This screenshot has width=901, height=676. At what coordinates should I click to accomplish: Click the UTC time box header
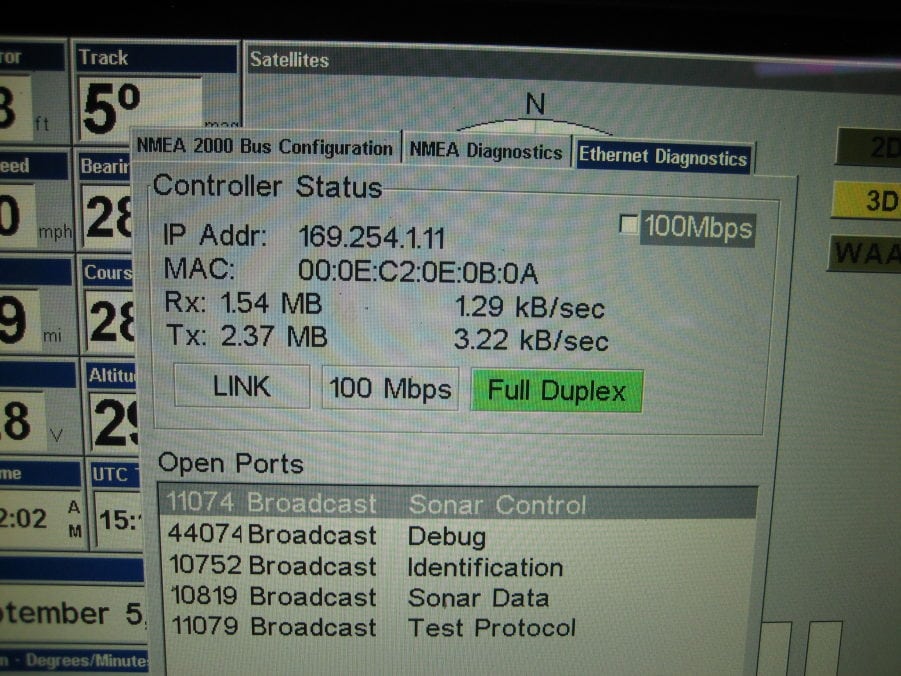[x=114, y=474]
